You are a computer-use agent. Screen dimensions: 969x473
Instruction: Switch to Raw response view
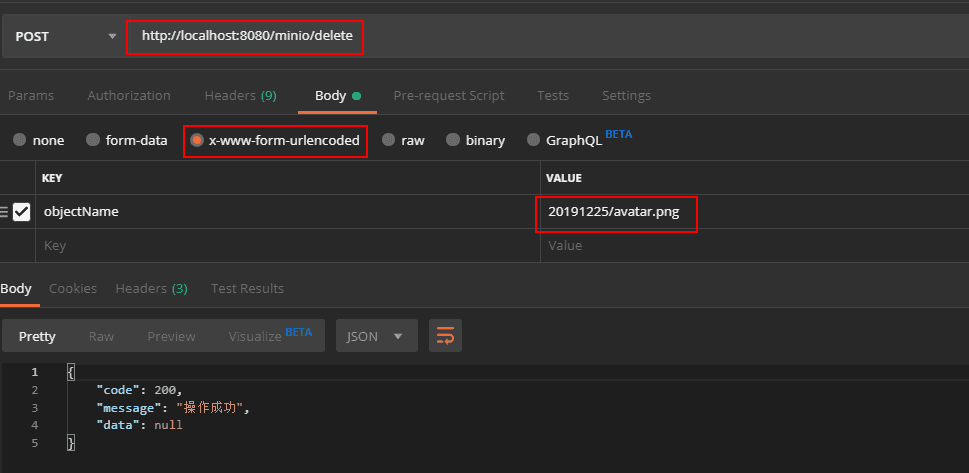pyautogui.click(x=101, y=336)
